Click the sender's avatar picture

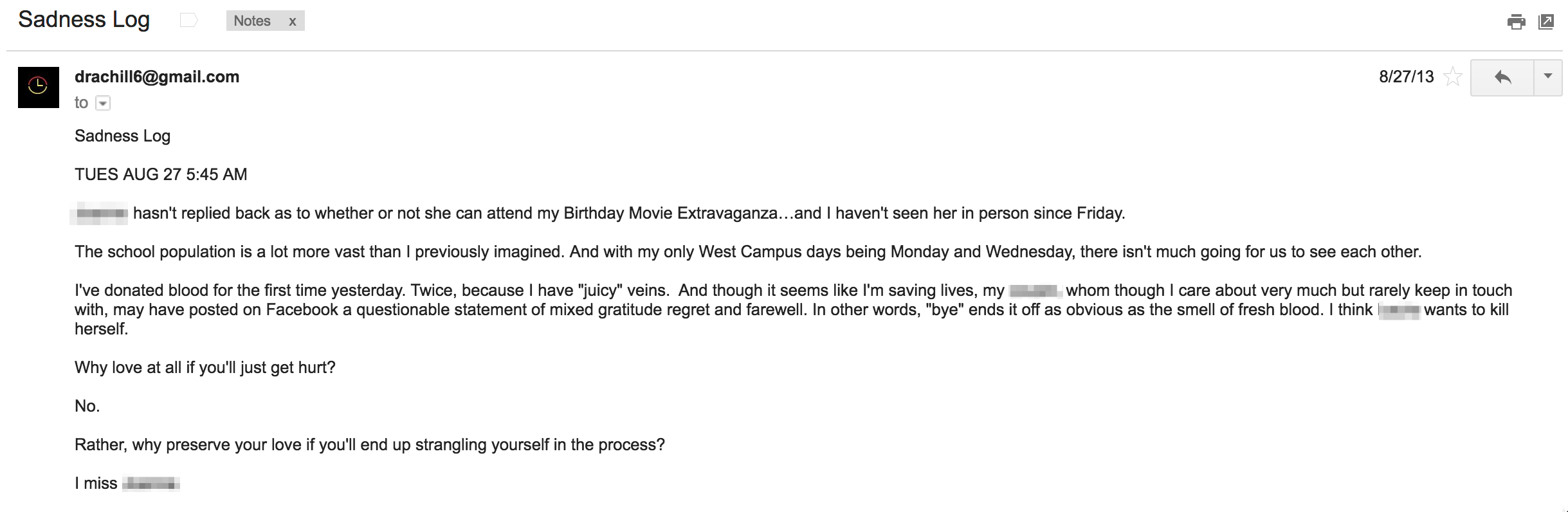[x=39, y=87]
